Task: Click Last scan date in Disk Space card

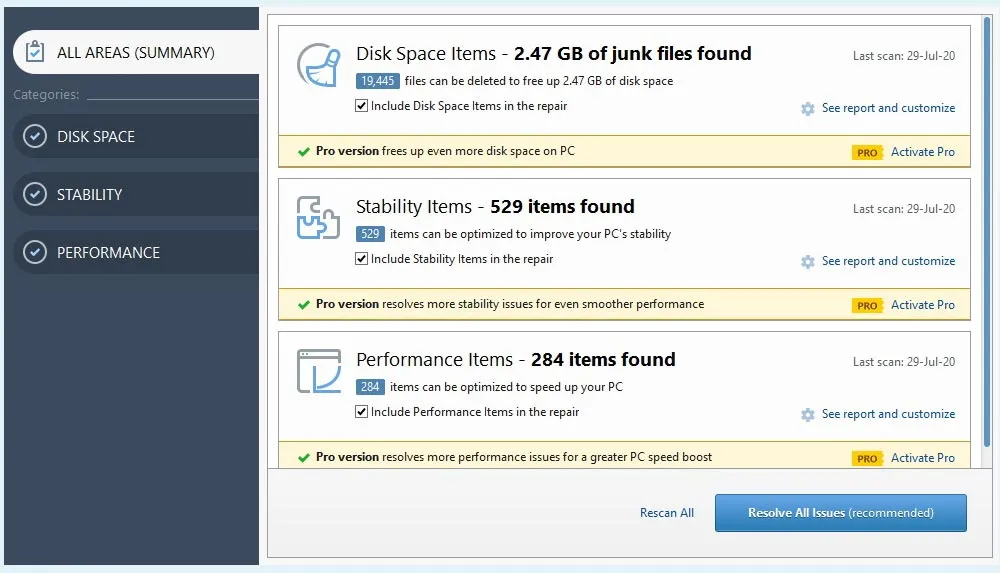Action: point(904,56)
